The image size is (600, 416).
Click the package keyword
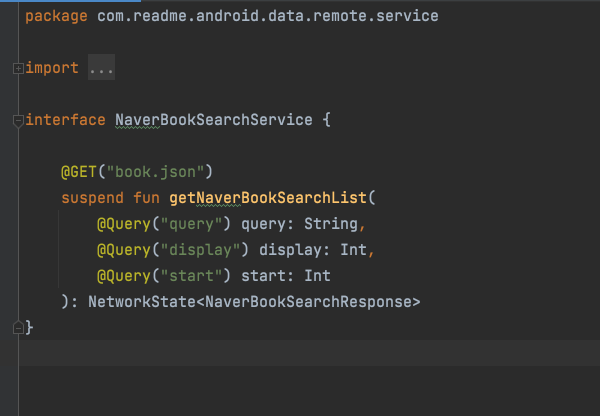pyautogui.click(x=56, y=16)
